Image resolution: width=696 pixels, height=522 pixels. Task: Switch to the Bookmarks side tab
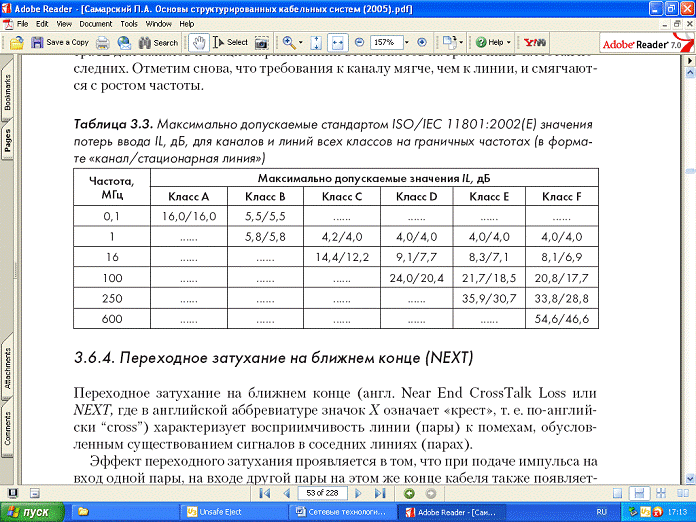tap(7, 92)
